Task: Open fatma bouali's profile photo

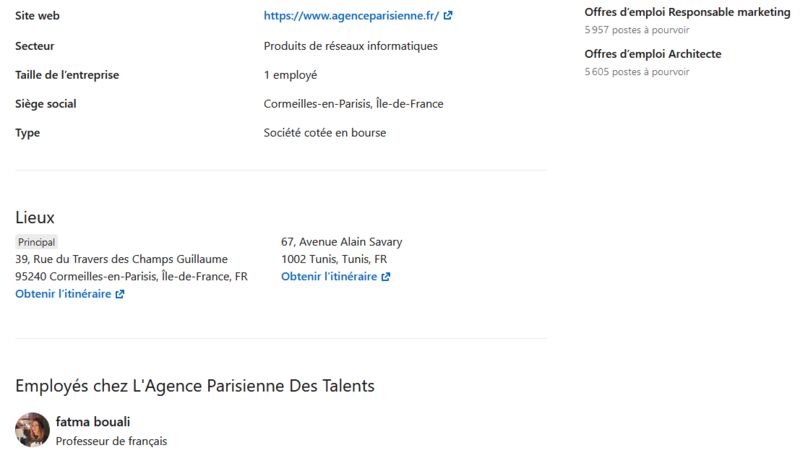Action: click(x=32, y=430)
